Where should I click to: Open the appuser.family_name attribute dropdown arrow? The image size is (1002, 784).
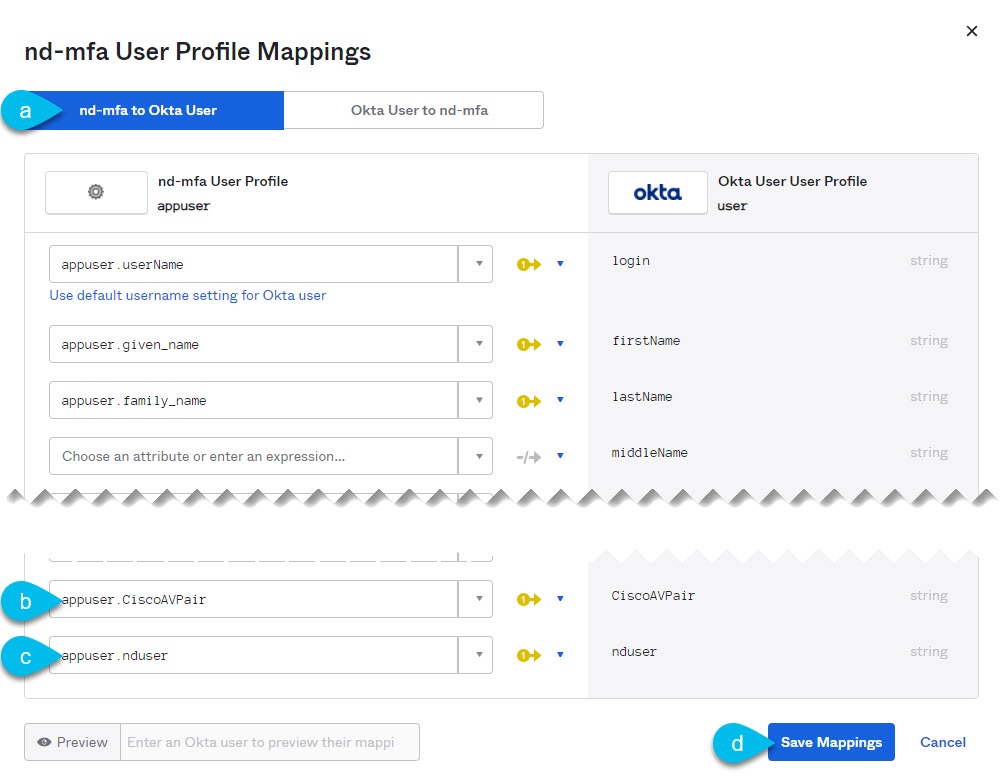point(475,400)
